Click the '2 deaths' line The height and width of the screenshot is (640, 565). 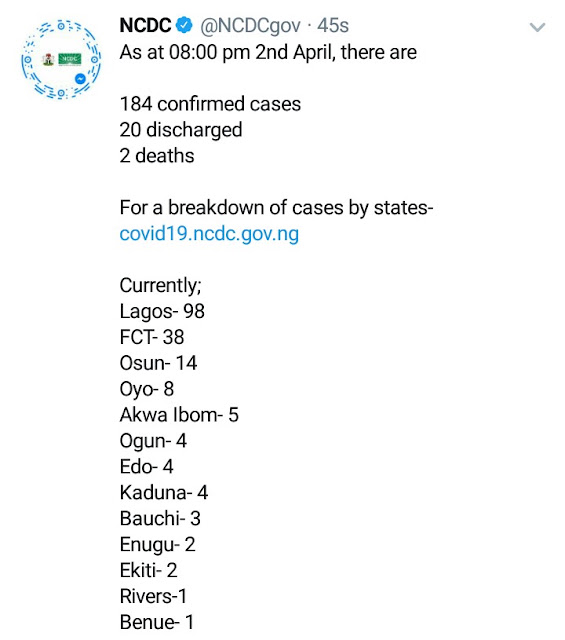(x=157, y=156)
